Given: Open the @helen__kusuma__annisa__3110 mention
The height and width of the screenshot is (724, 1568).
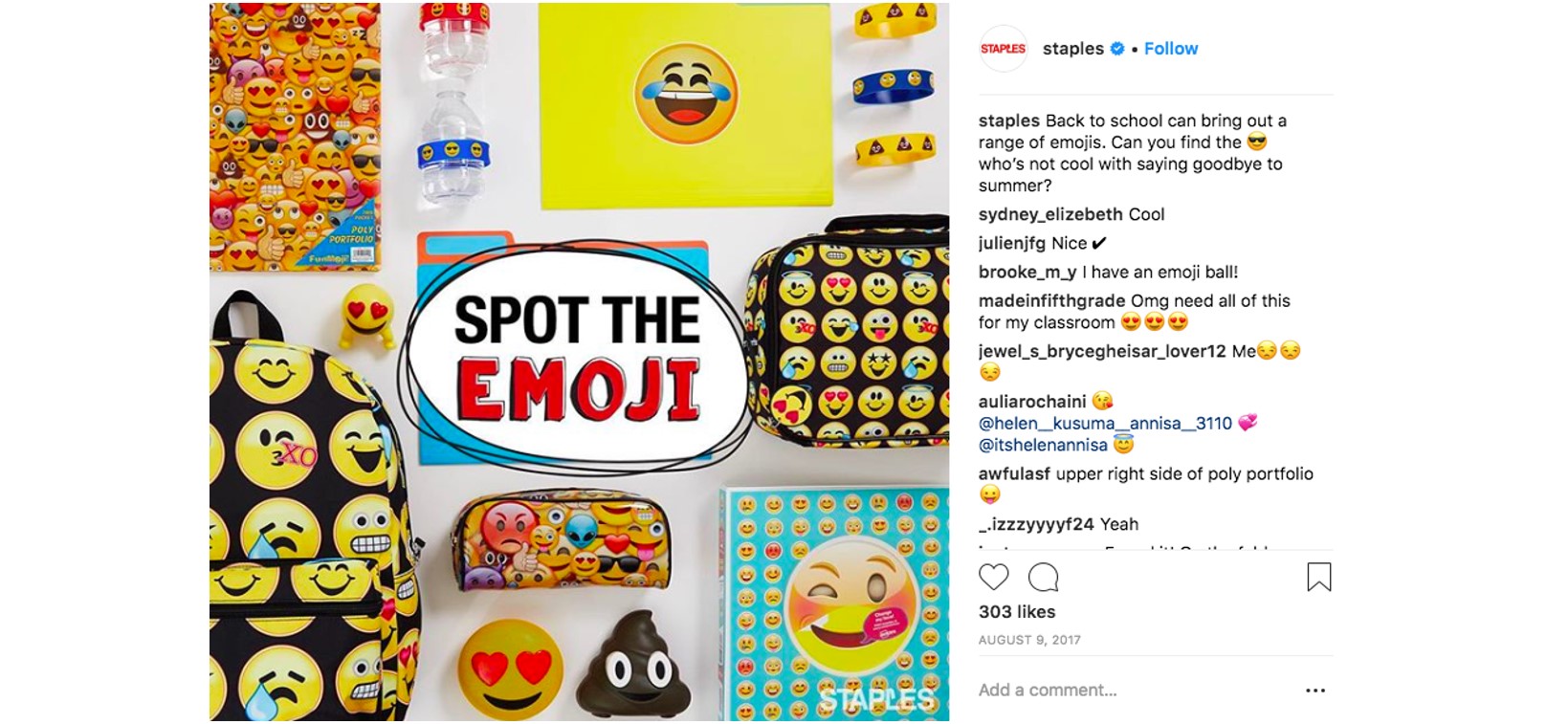Looking at the screenshot, I should coord(1105,423).
